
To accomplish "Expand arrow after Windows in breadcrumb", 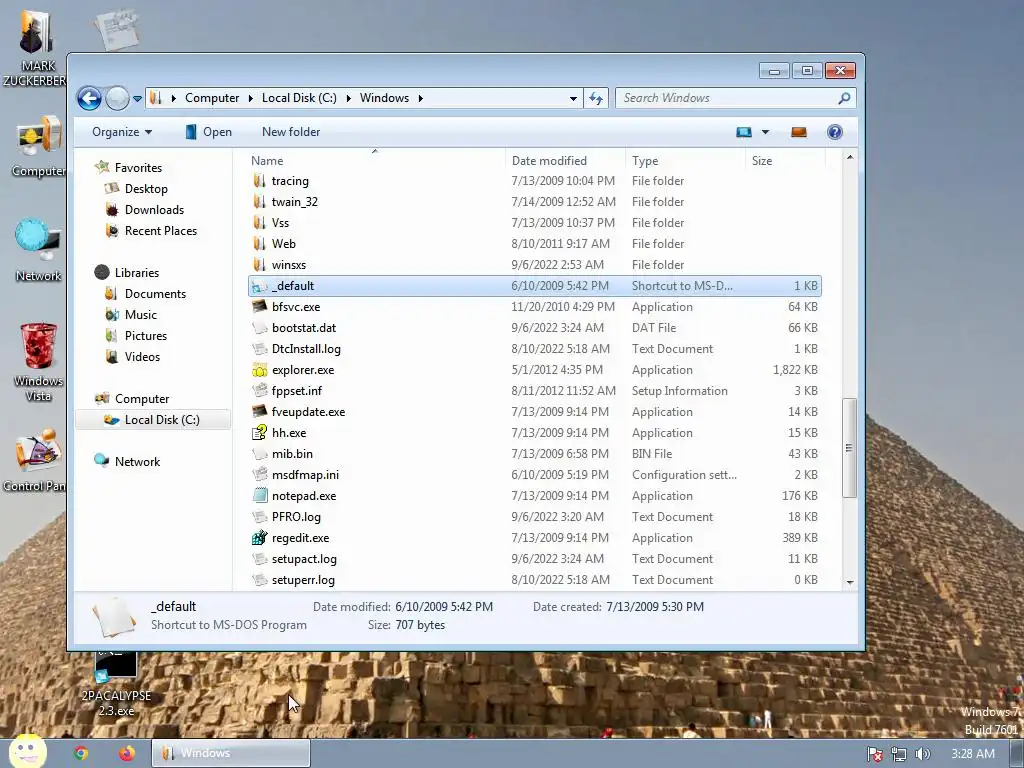I will click(x=421, y=99).
